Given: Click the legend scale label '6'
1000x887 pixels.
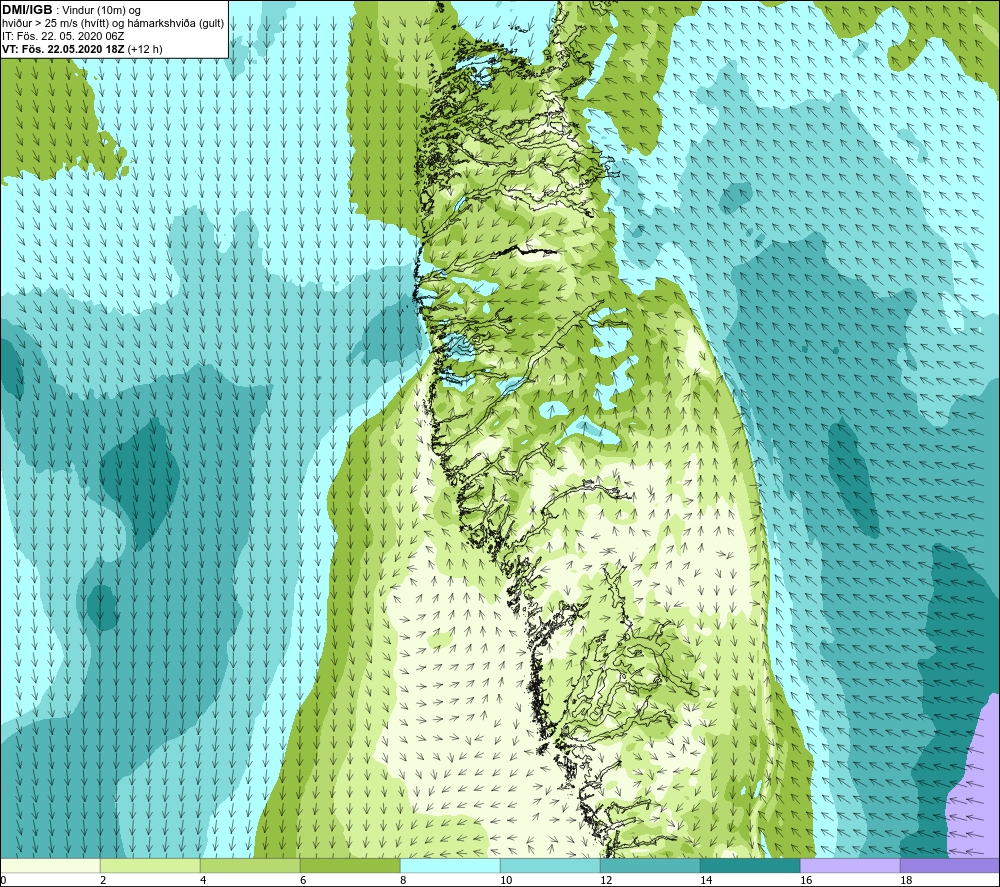Looking at the screenshot, I should click(303, 880).
